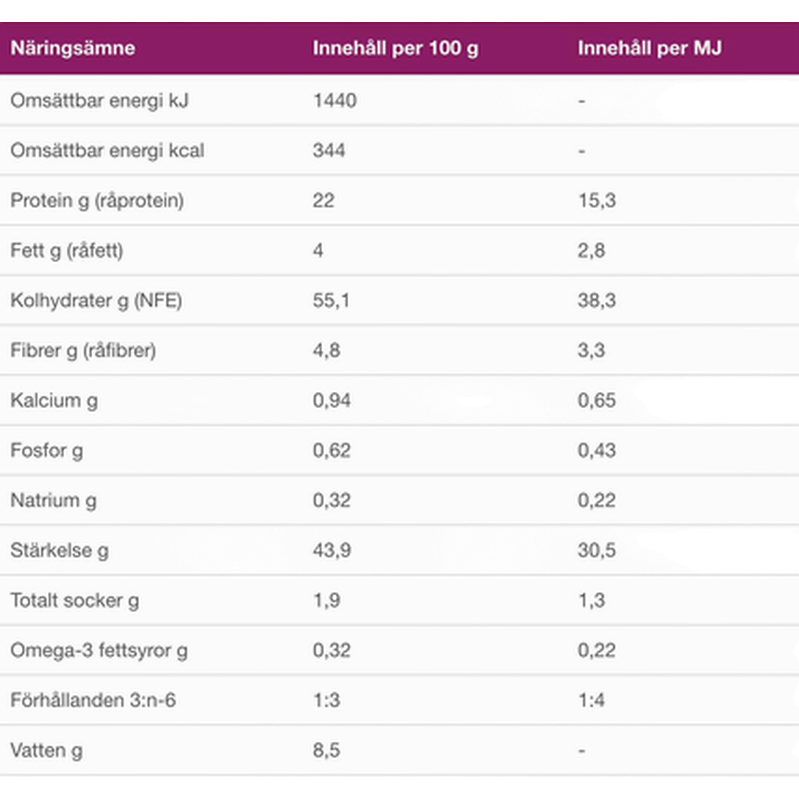Click the Innehåll per 100 g header
Screen dimensions: 799x799
tap(395, 49)
